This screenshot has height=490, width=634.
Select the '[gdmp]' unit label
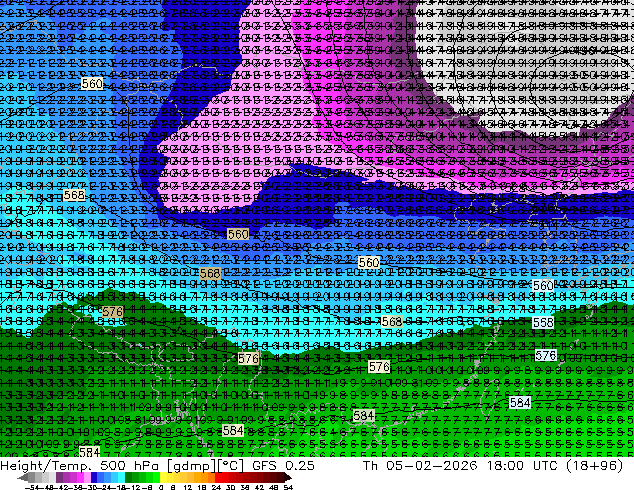click(192, 466)
